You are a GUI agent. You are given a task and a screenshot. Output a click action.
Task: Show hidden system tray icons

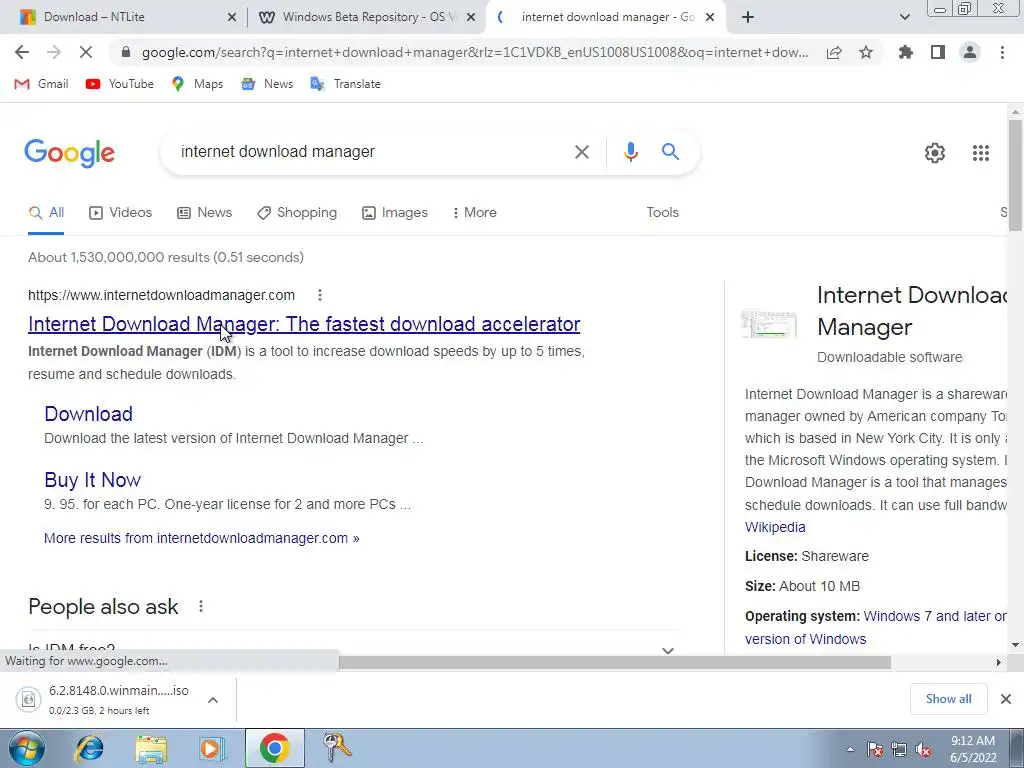click(850, 750)
